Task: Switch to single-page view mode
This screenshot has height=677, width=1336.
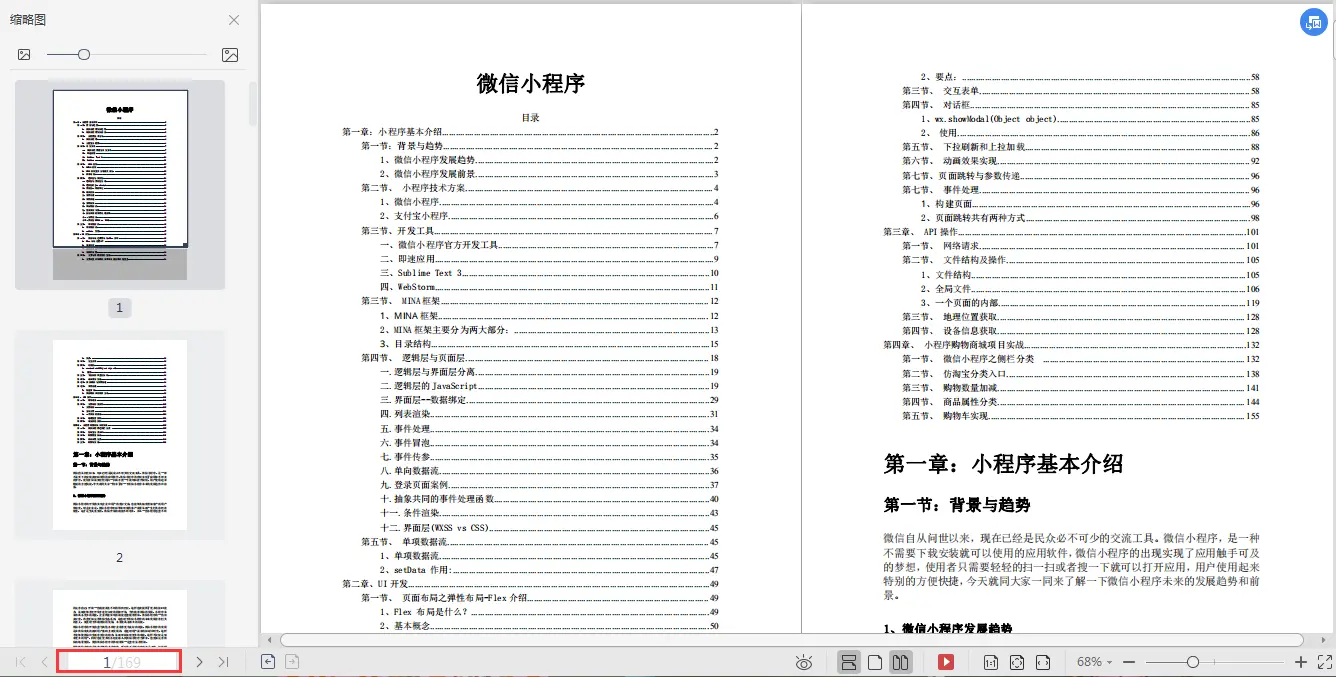Action: 874,661
